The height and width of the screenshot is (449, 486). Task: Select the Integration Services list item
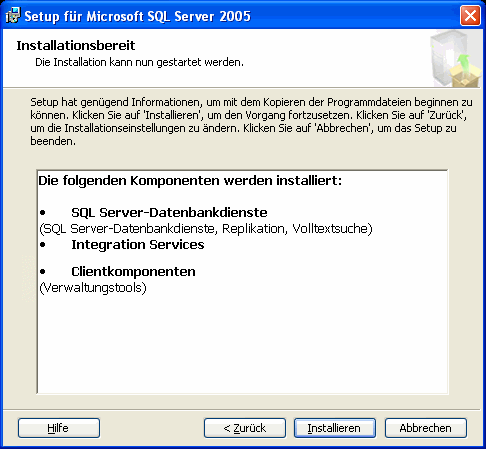pyautogui.click(x=138, y=245)
